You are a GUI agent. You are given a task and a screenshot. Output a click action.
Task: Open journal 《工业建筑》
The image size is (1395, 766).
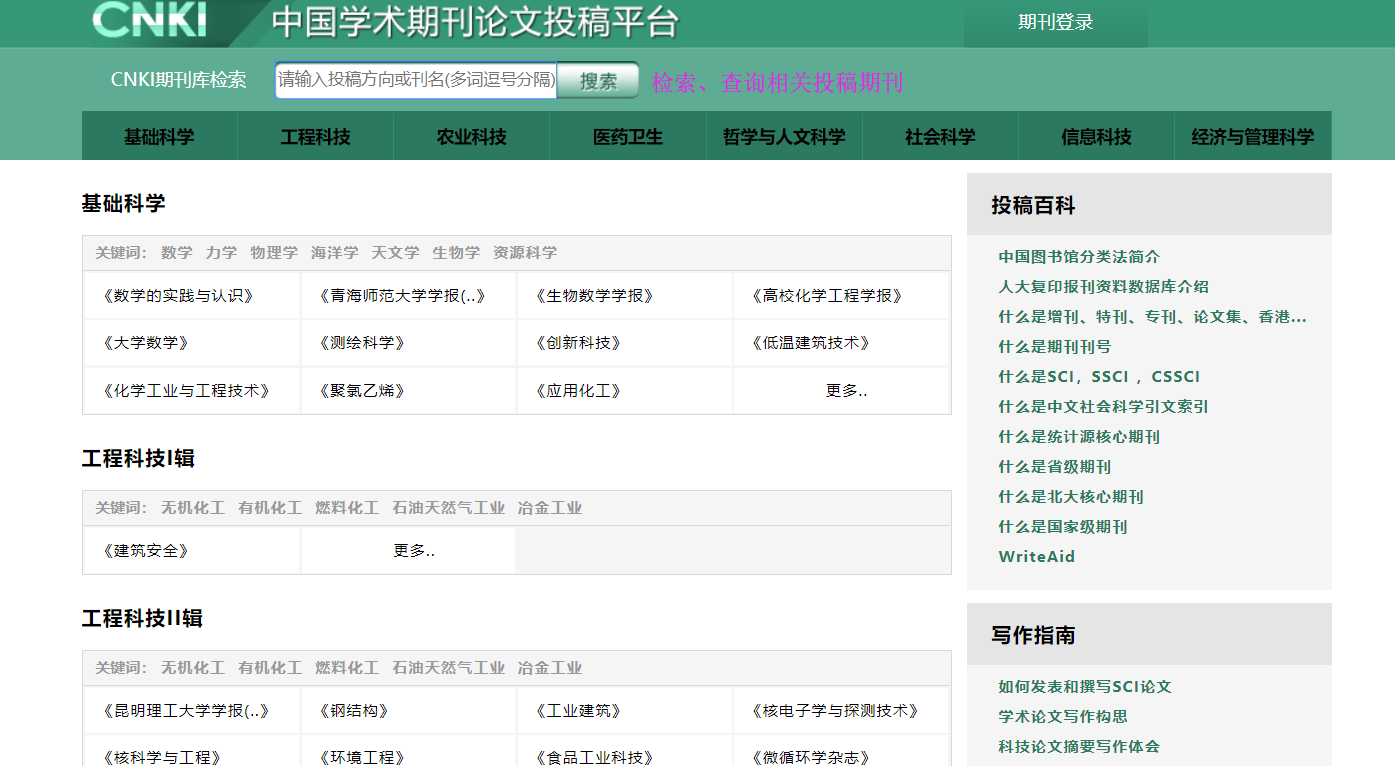578,711
